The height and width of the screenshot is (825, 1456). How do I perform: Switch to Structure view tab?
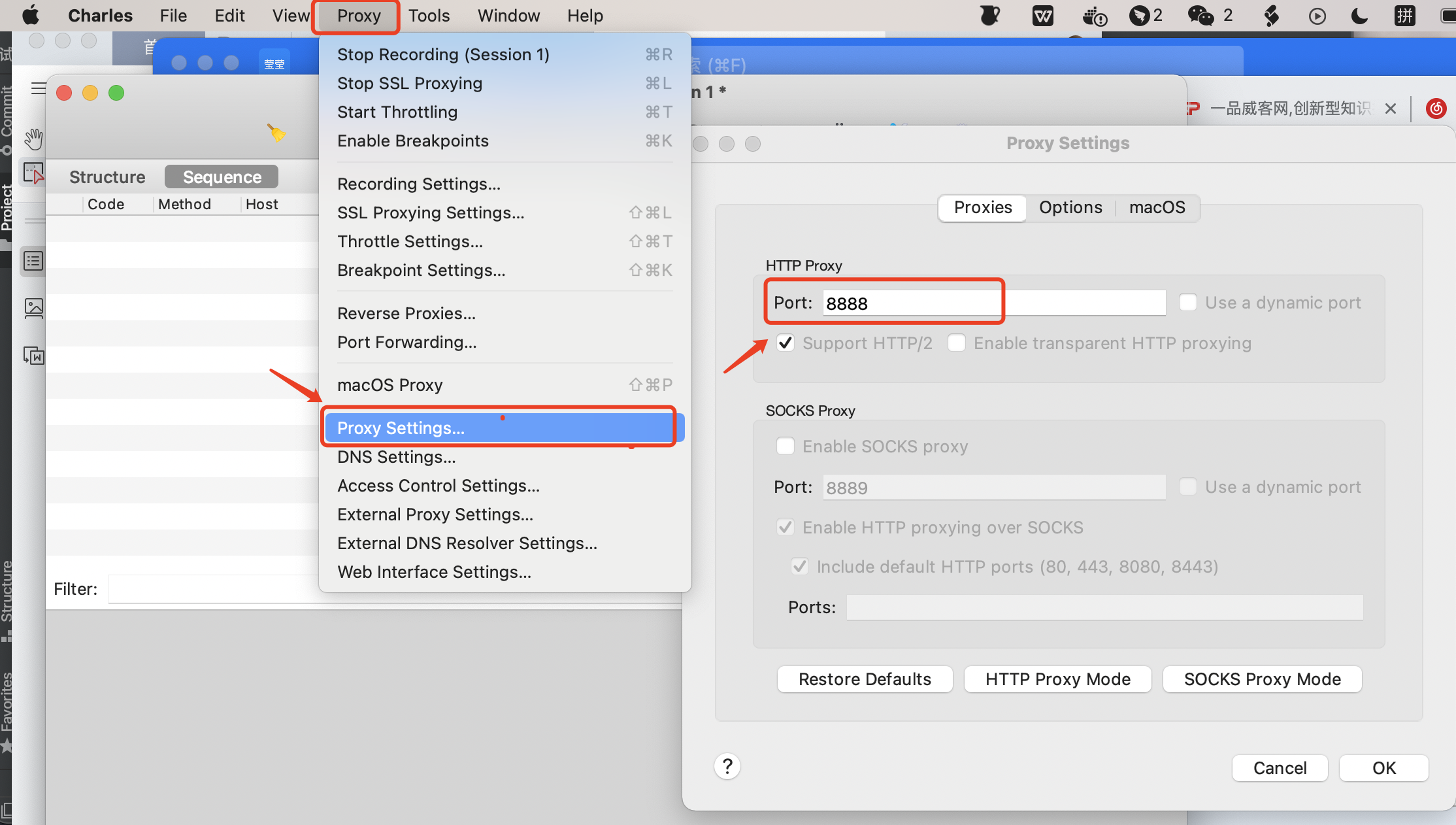[x=107, y=177]
